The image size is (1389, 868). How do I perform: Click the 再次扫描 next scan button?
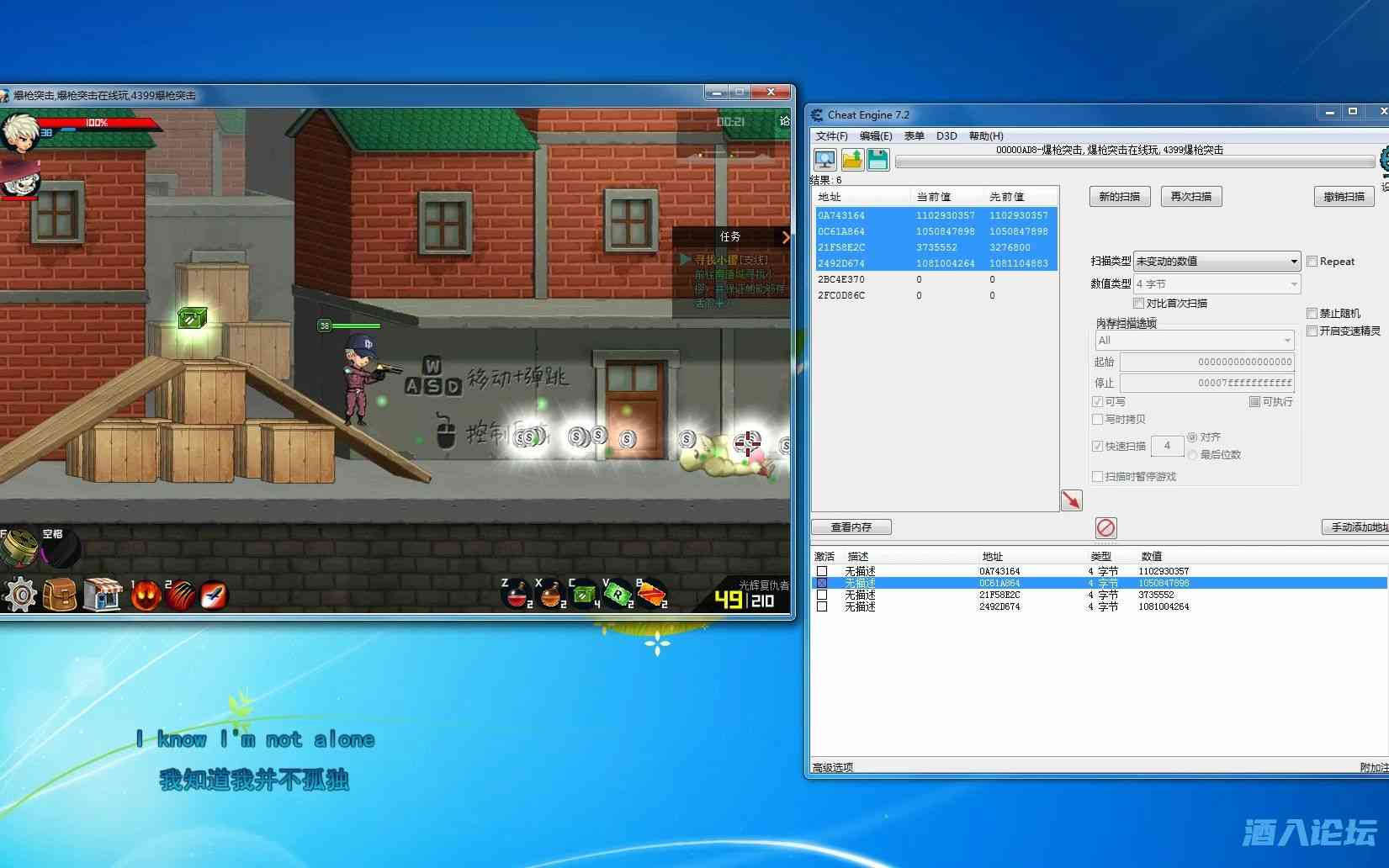tap(1190, 197)
